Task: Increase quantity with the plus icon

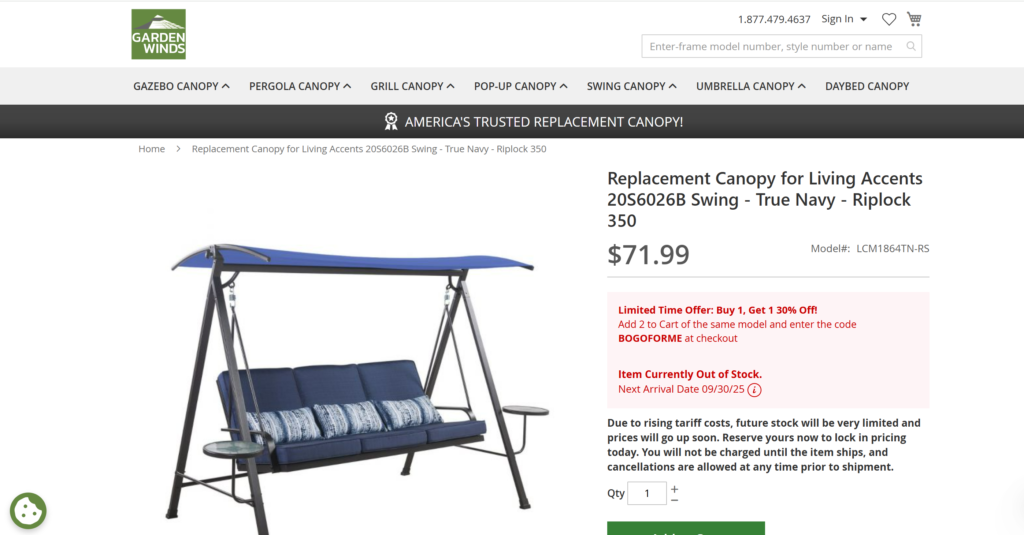Action: coord(675,489)
